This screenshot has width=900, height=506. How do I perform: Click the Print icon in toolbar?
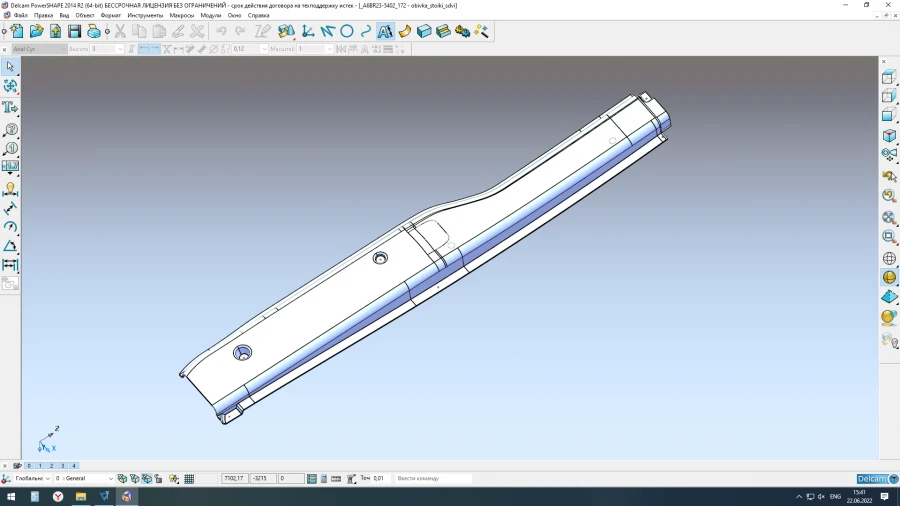click(93, 31)
